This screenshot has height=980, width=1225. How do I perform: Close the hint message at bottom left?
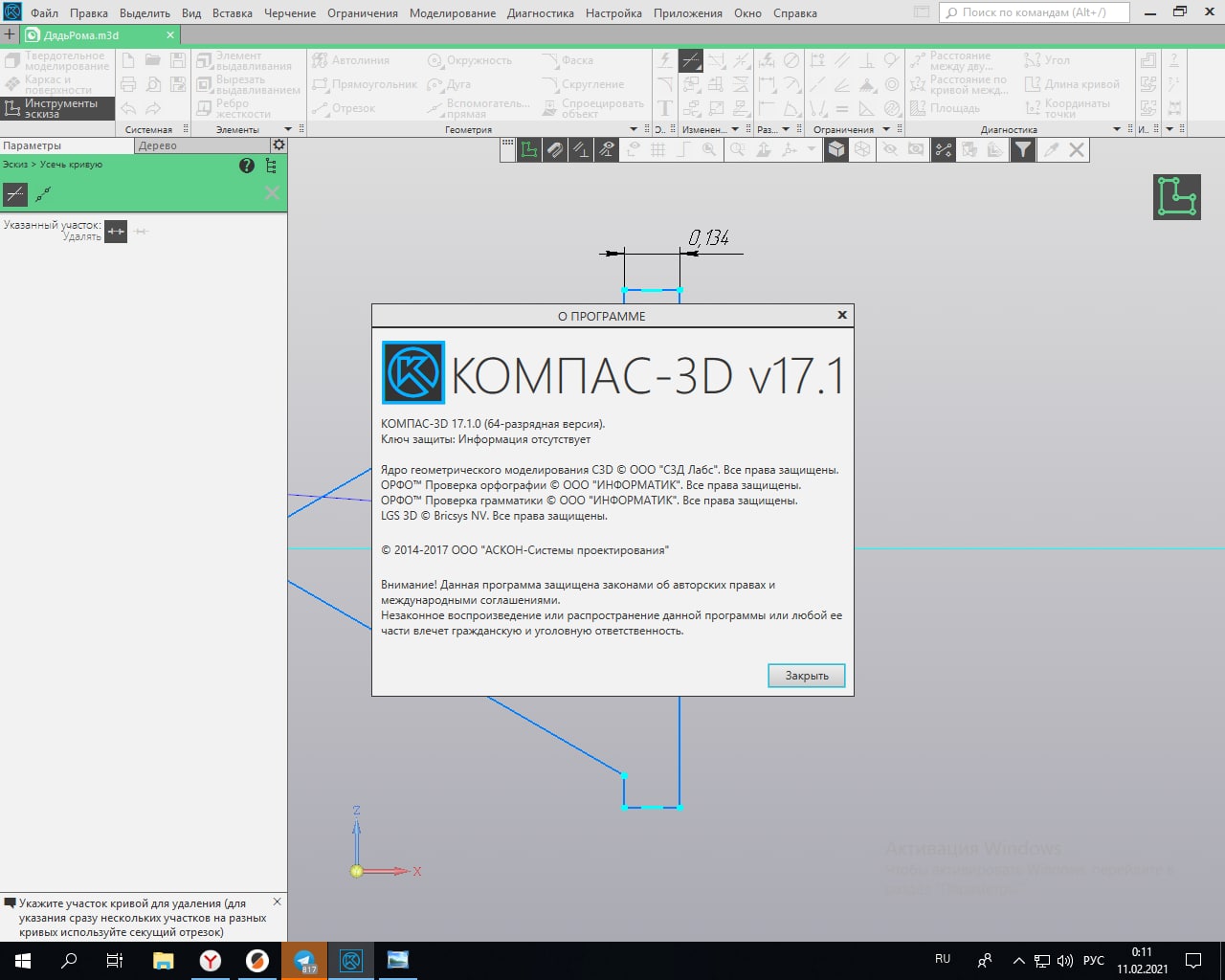[x=278, y=902]
